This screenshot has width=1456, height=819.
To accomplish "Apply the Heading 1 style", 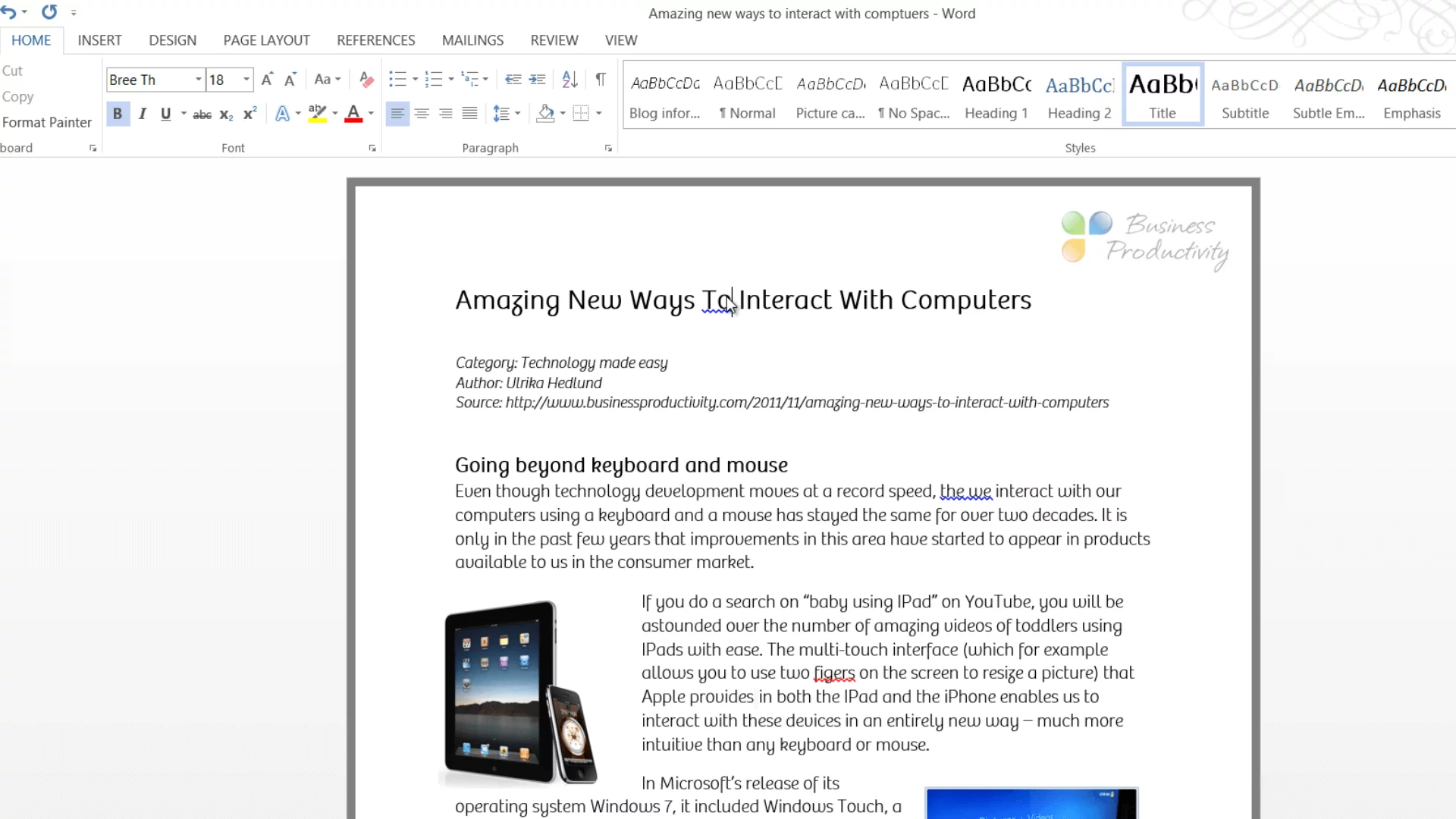I will tap(996, 95).
